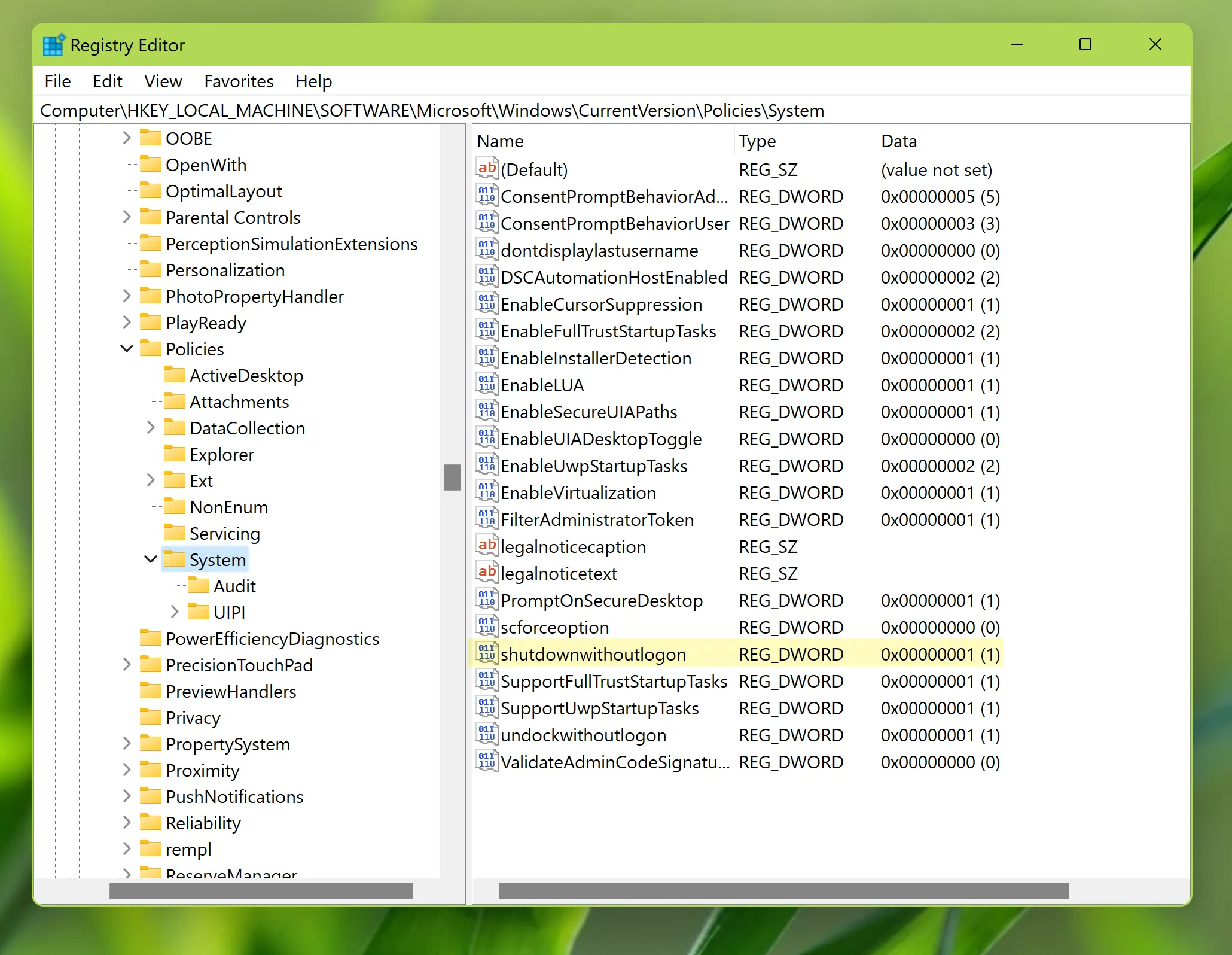Click the ab icon of the (Default) value
The height and width of the screenshot is (955, 1232).
coord(487,169)
